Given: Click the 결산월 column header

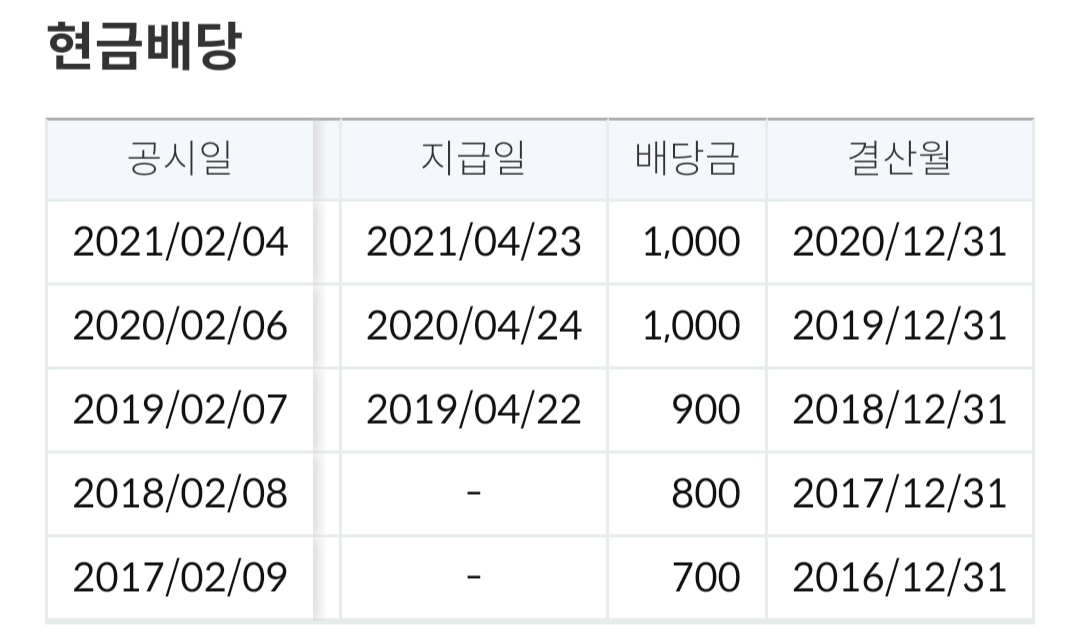Looking at the screenshot, I should pos(900,159).
